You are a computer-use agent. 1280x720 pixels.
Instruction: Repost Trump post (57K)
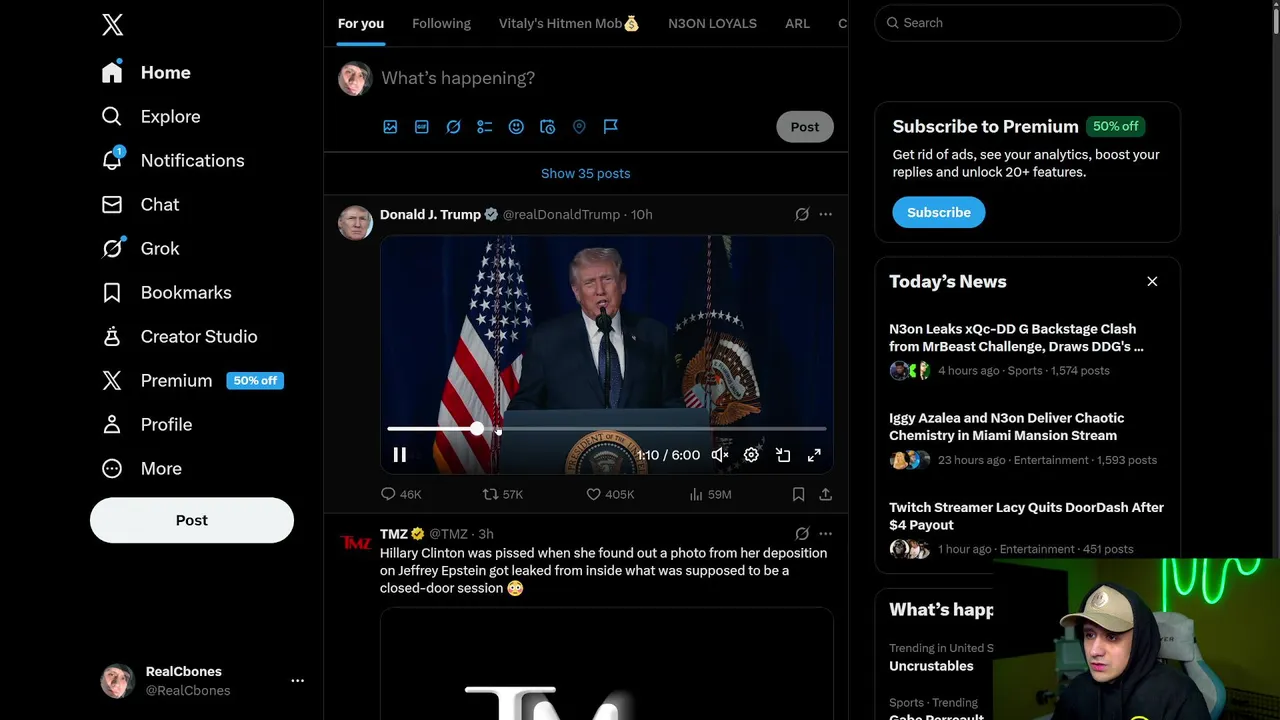point(503,494)
